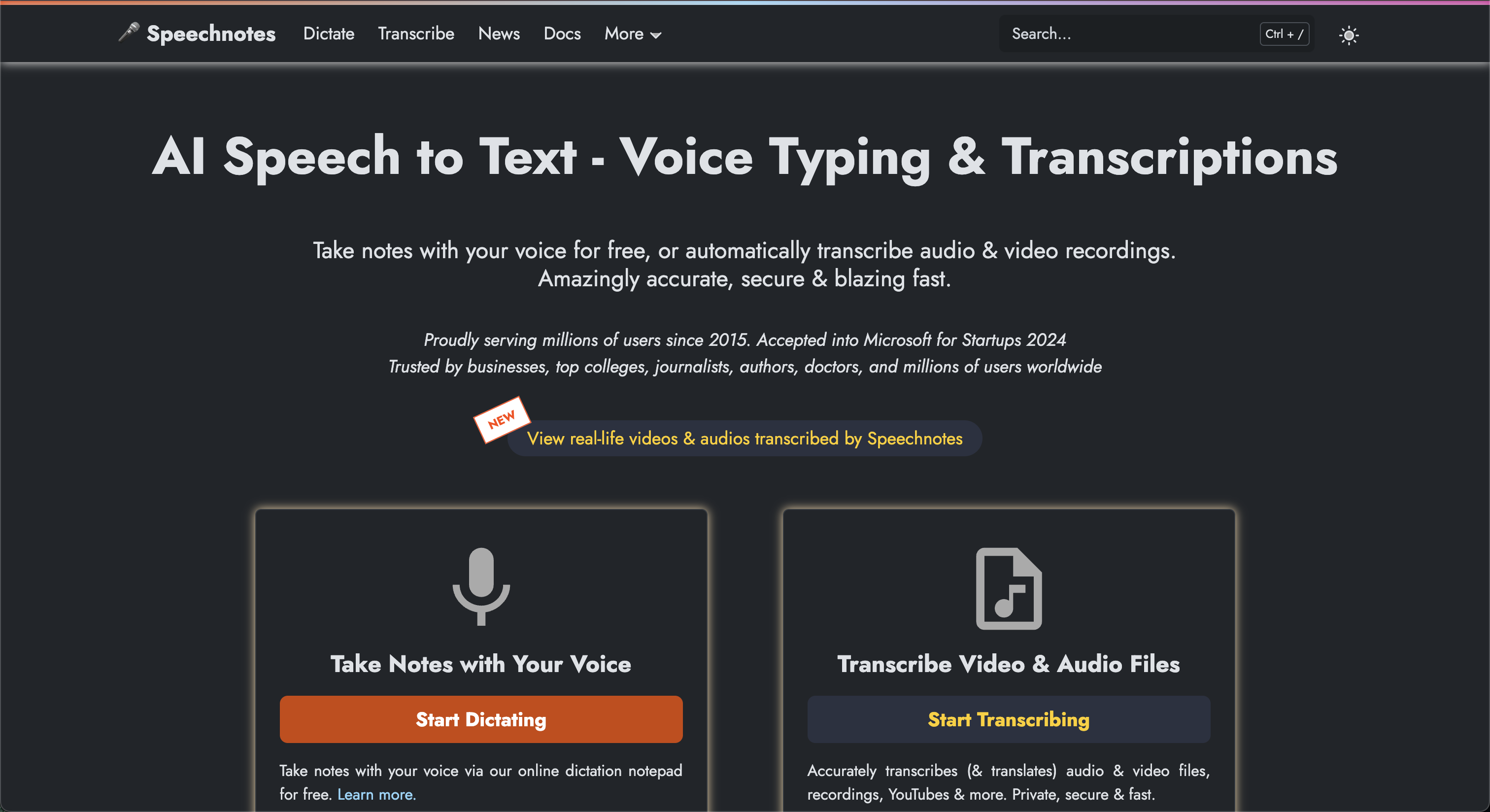1490x812 pixels.
Task: Open real-life videos & audios transcribed link
Action: click(x=745, y=439)
